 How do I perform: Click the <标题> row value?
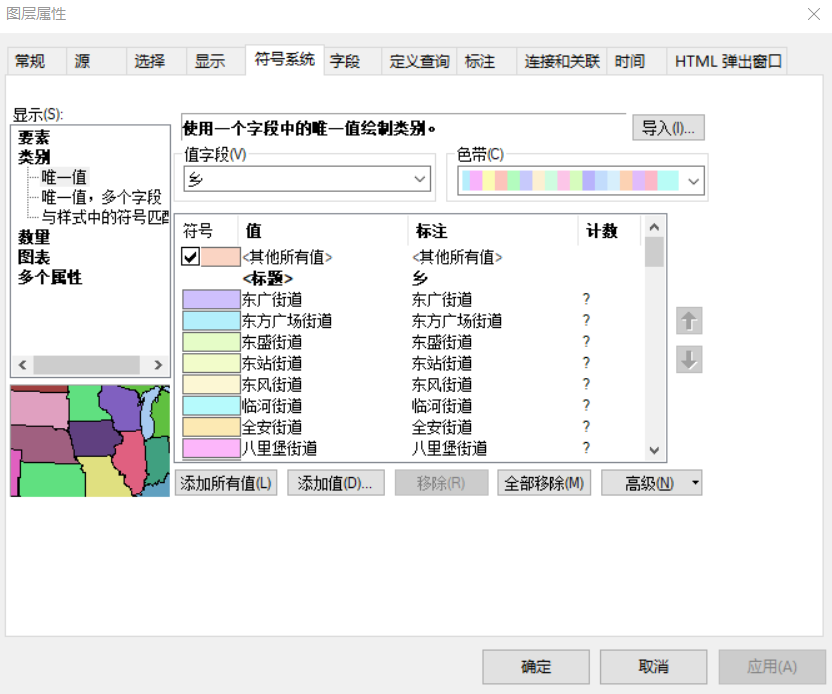point(267,278)
